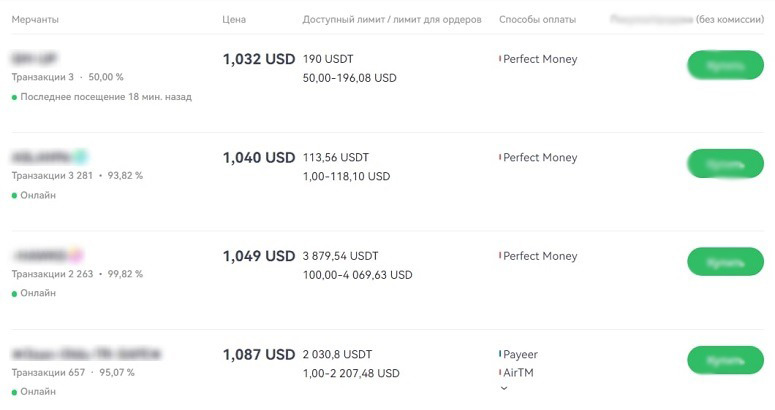Click the 'Мерчанты' column header
Image resolution: width=775 pixels, height=410 pixels.
coord(36,19)
